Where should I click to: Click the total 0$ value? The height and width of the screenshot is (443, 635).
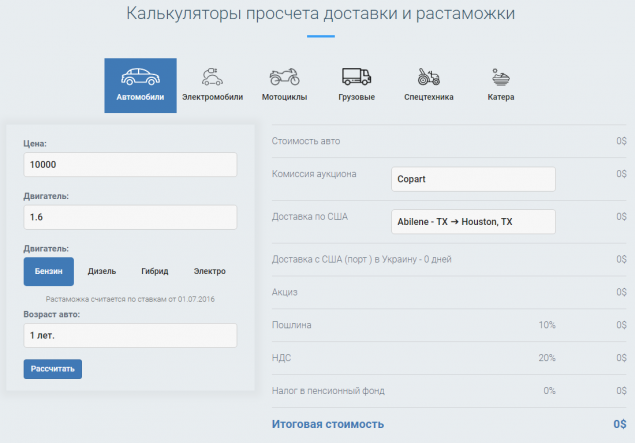[620, 424]
